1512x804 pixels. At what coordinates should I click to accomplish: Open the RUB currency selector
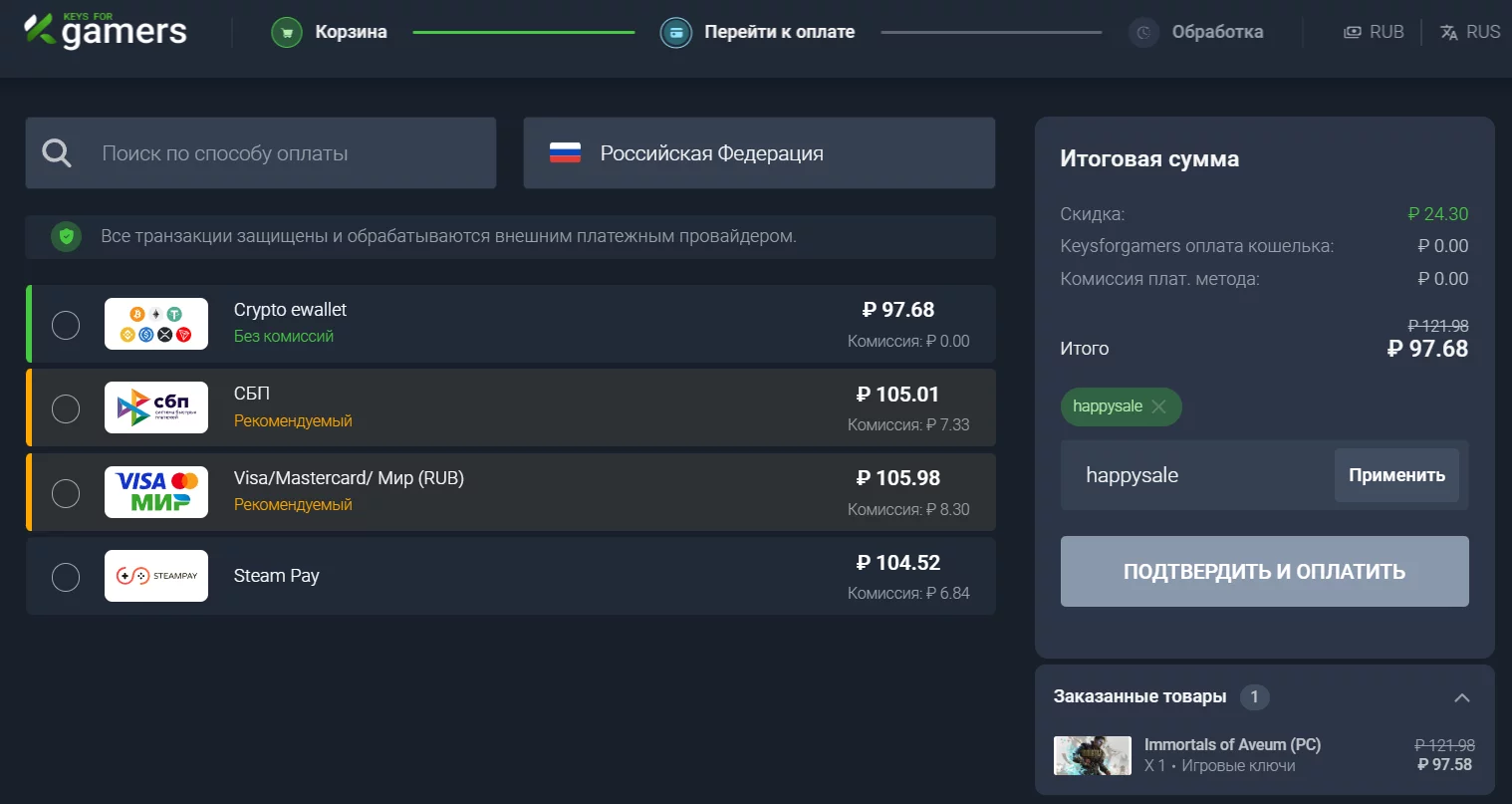coord(1374,32)
